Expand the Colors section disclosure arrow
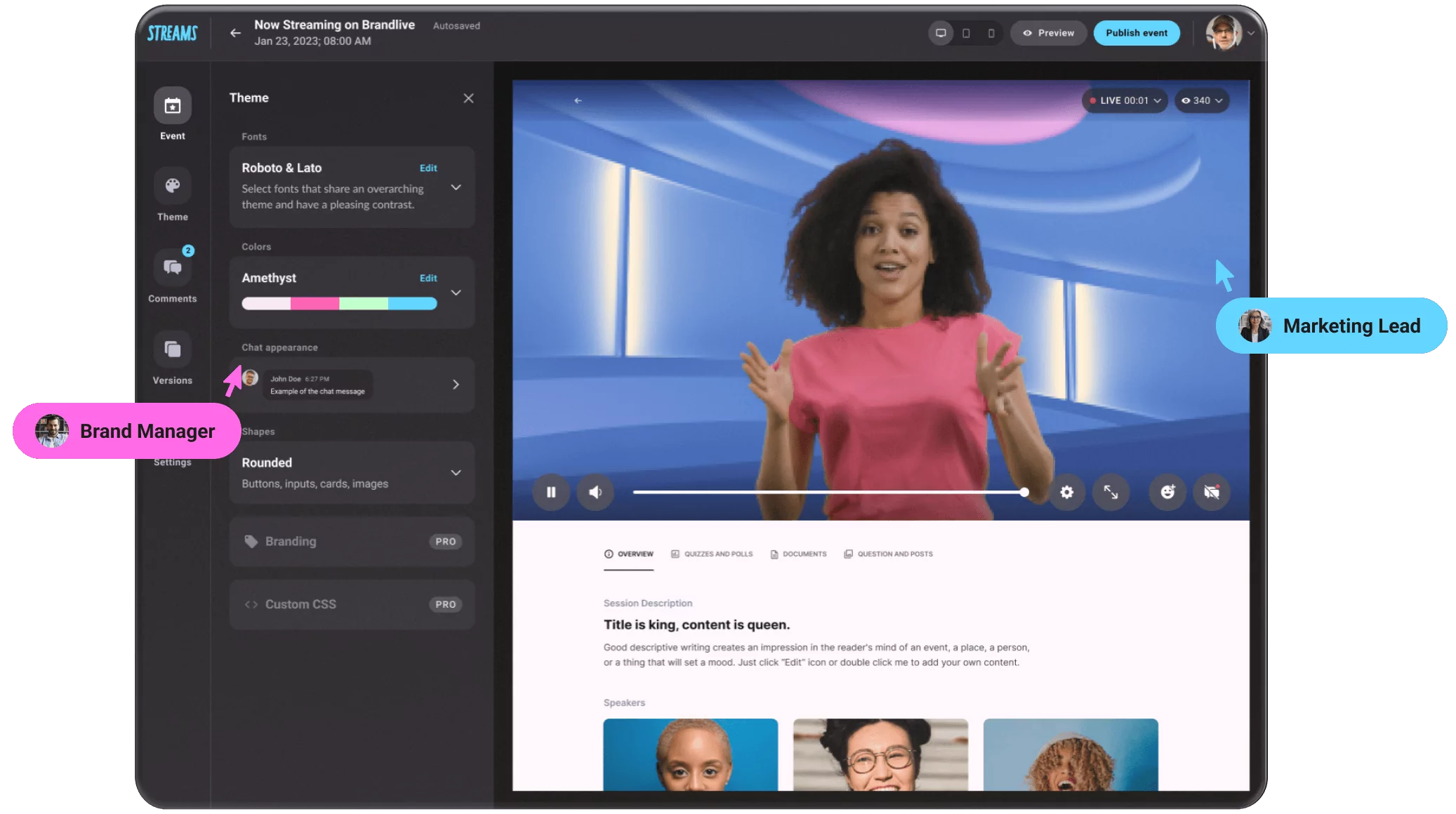This screenshot has height=814, width=1456. [456, 292]
